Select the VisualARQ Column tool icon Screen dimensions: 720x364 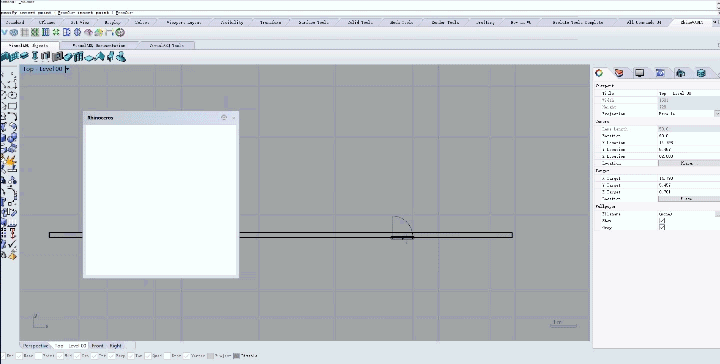pos(35,56)
